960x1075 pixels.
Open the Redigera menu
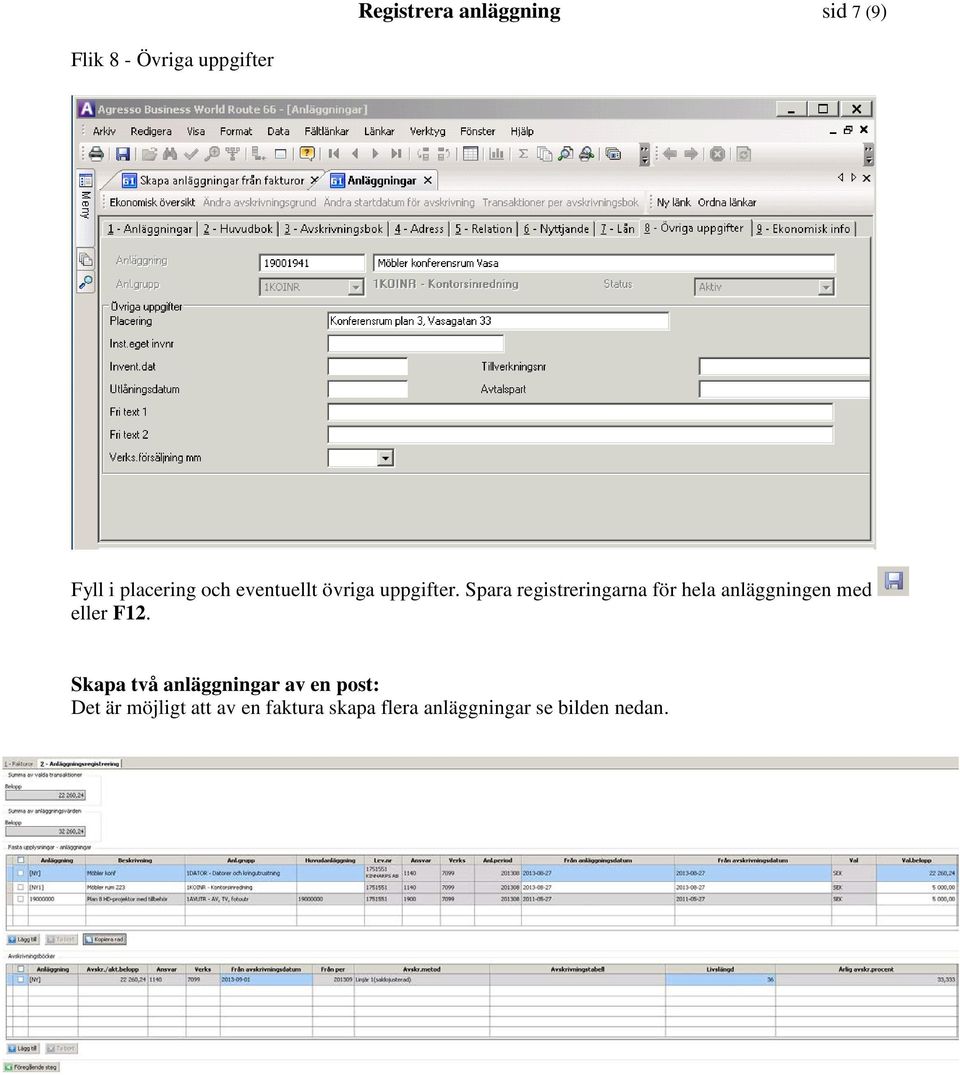click(x=151, y=131)
